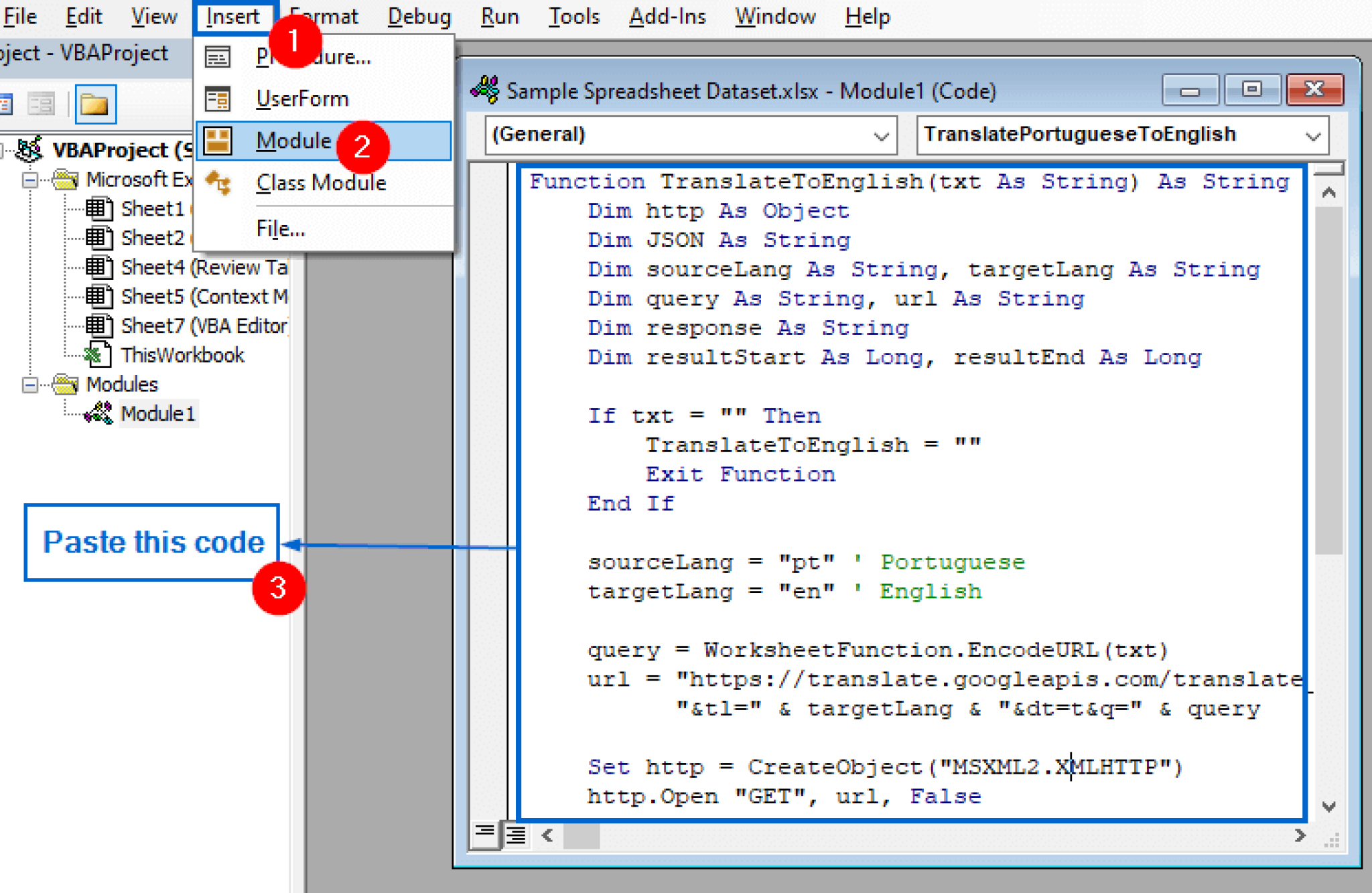Click the Procedure icon in Insert menu
The width and height of the screenshot is (1372, 893).
click(218, 58)
